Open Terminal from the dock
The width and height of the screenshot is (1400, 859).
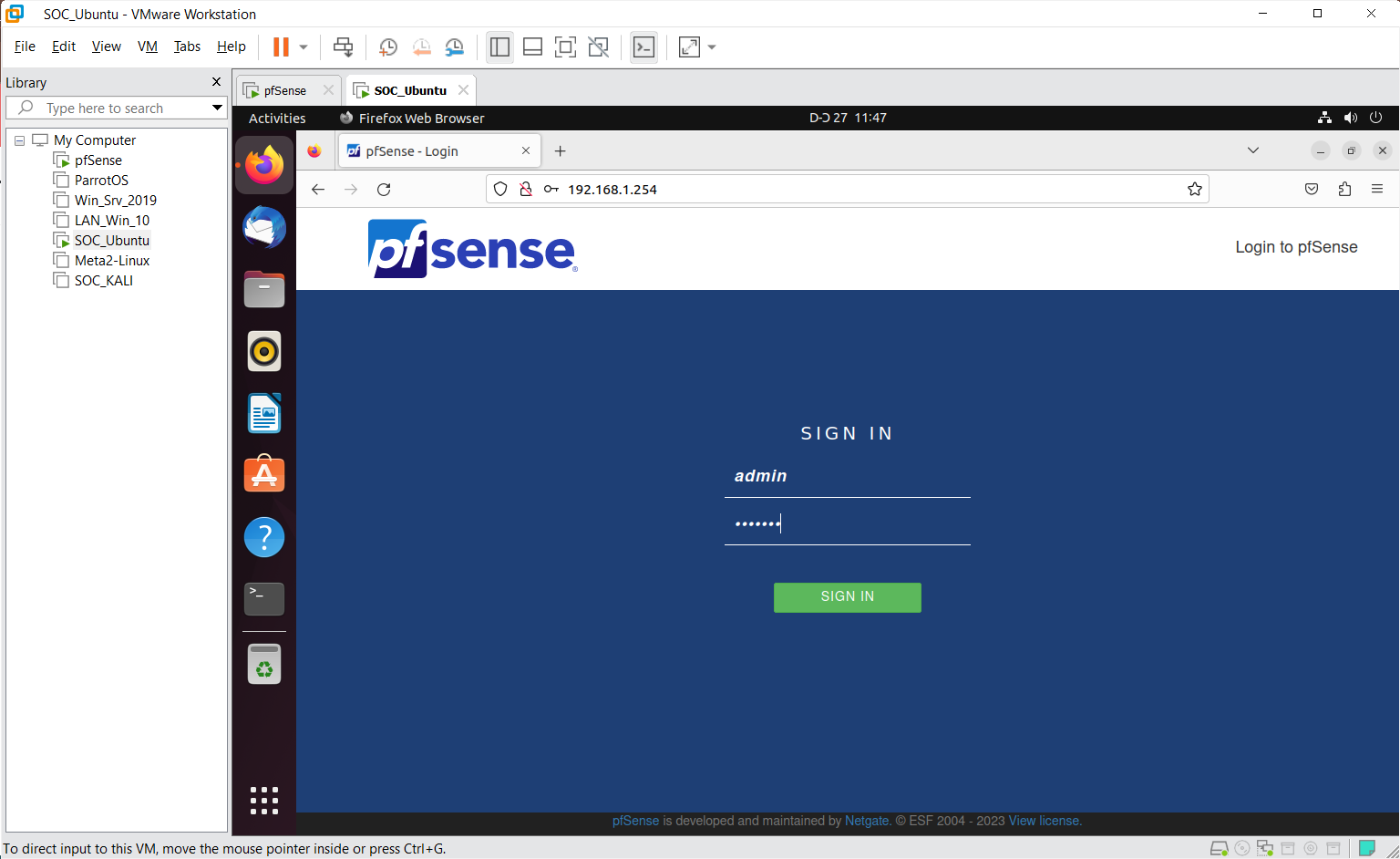(x=264, y=599)
